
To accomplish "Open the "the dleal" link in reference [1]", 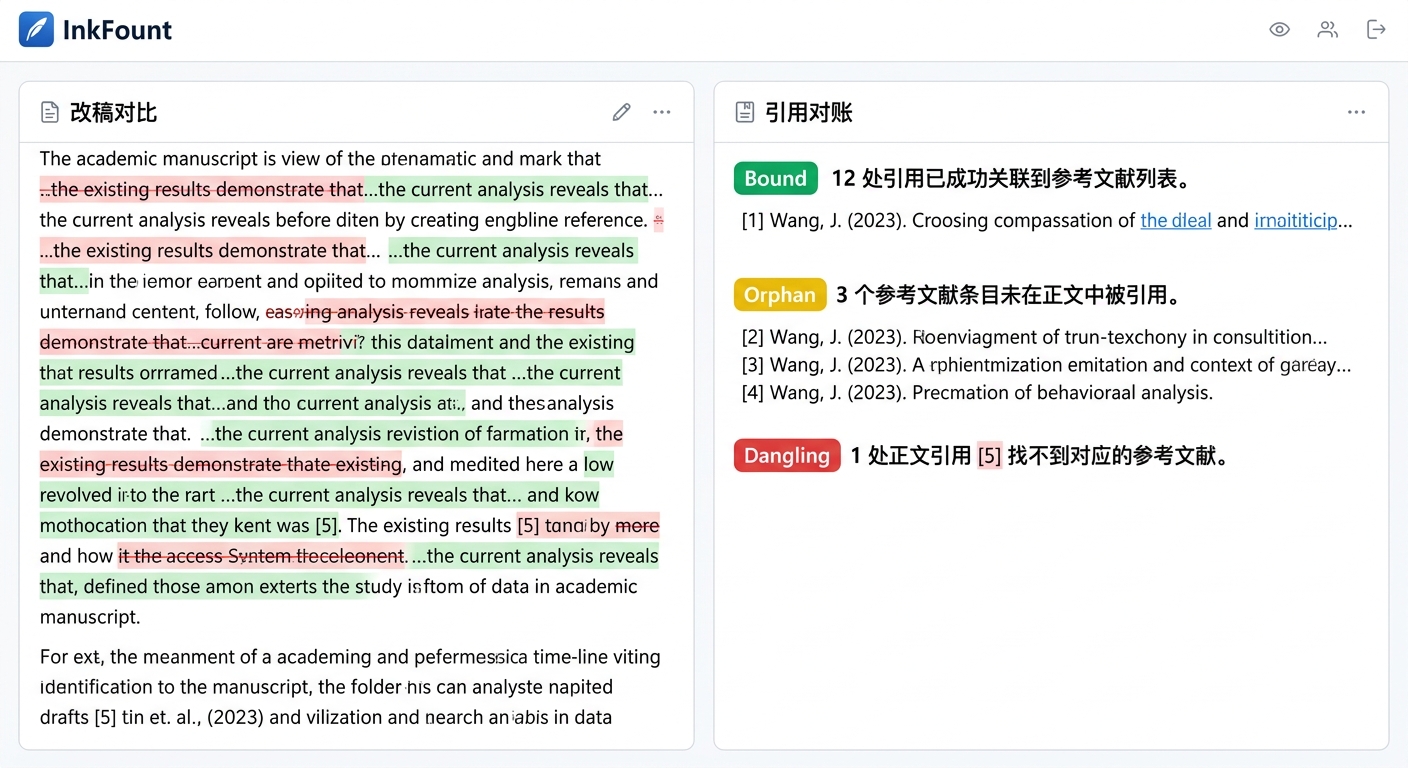I will (x=1175, y=221).
